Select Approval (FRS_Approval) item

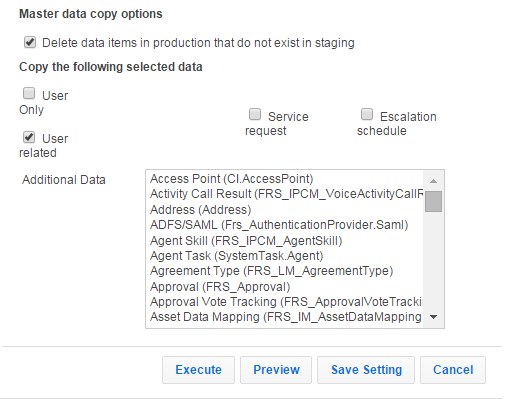click(285, 287)
